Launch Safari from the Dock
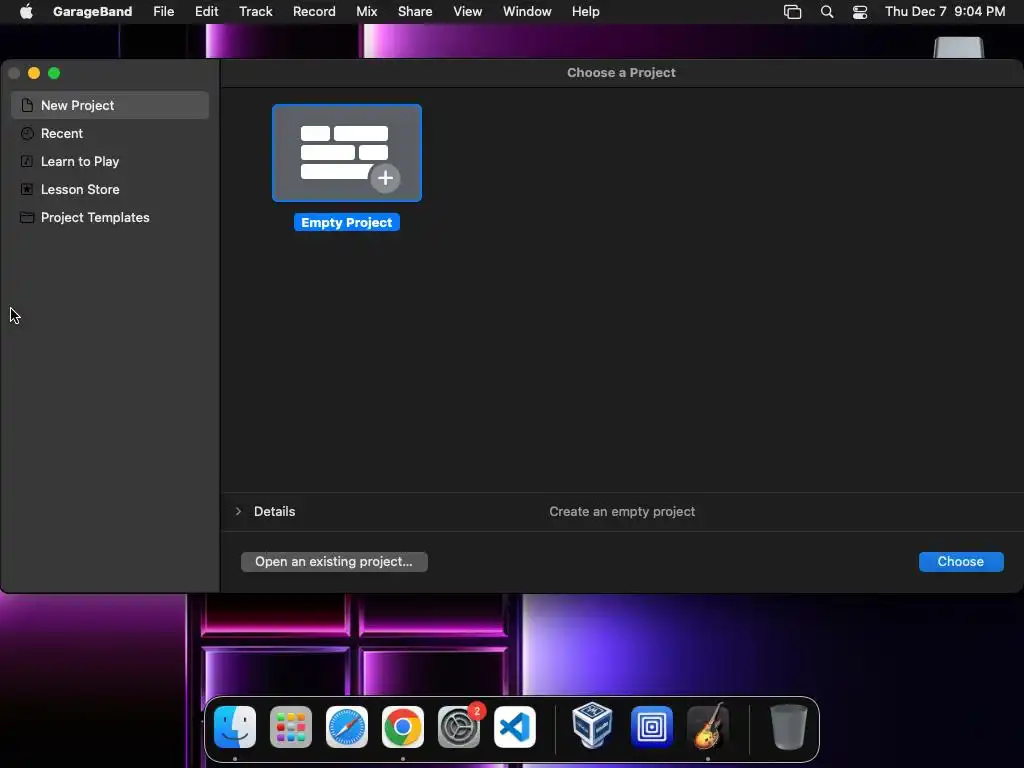Image resolution: width=1024 pixels, height=768 pixels. (347, 727)
